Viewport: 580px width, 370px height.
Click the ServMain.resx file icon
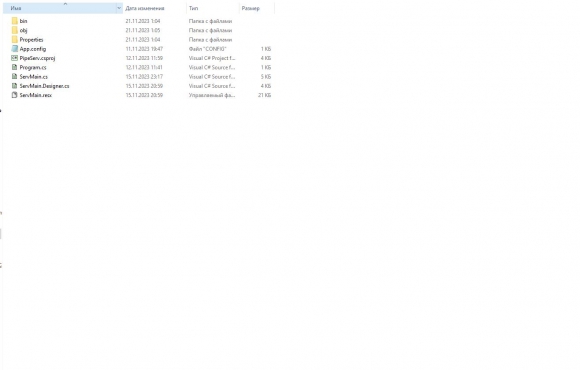point(14,95)
